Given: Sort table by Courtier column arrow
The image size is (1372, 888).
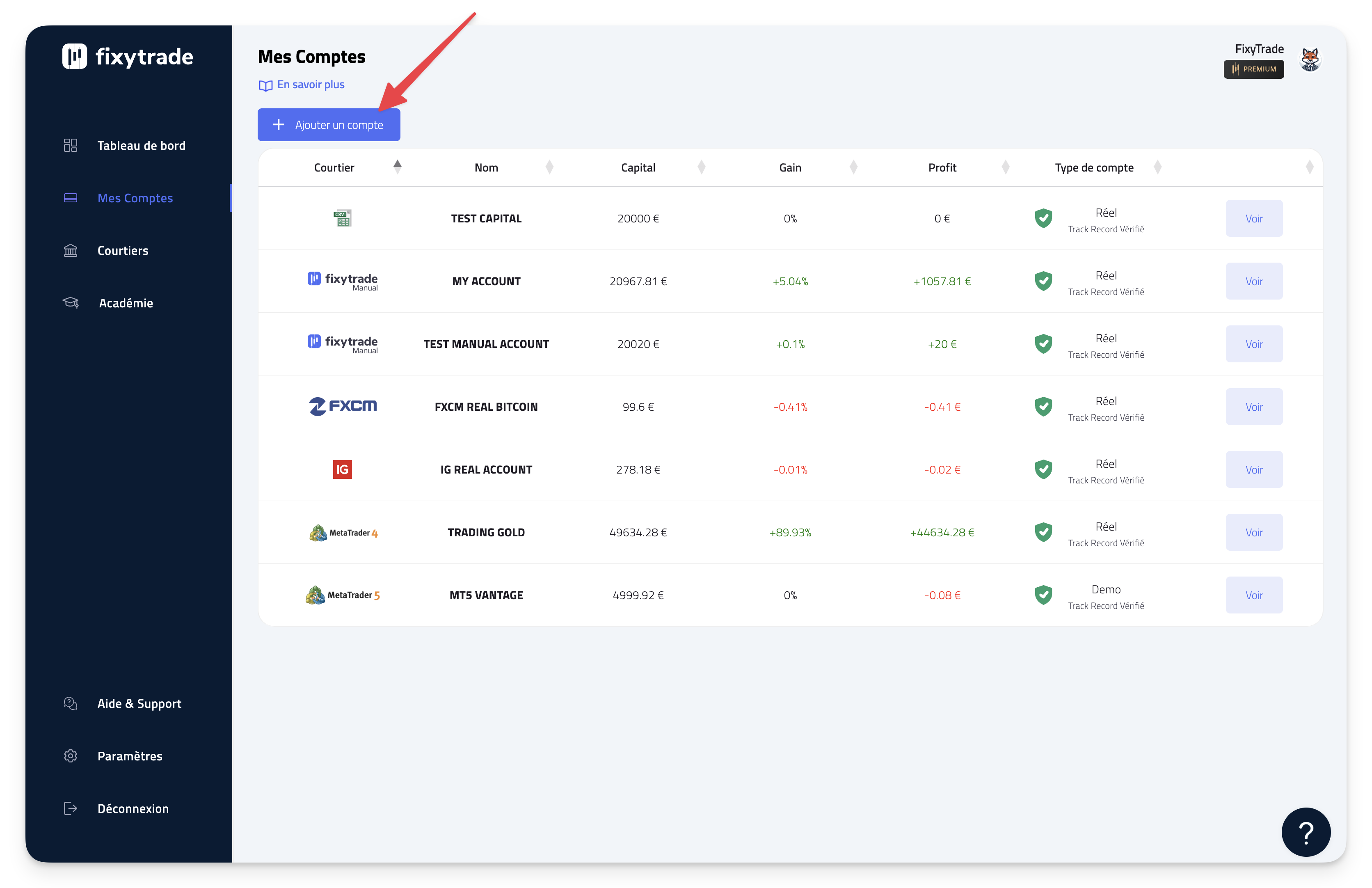Looking at the screenshot, I should tap(397, 167).
